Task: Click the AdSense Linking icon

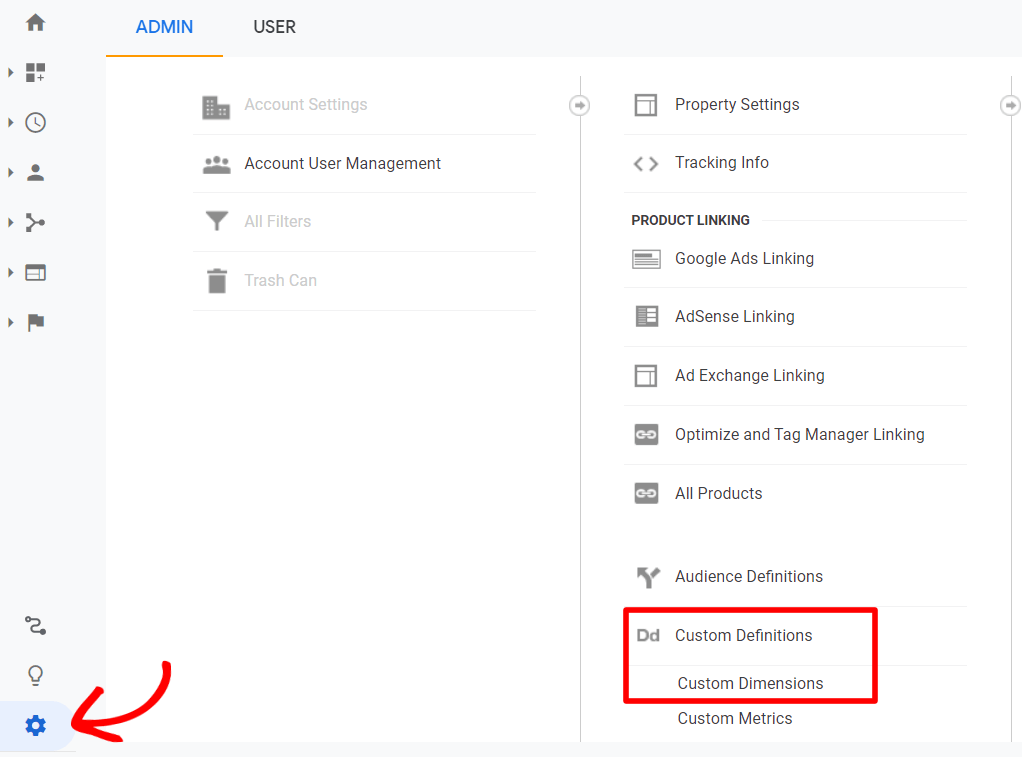Action: coord(647,317)
